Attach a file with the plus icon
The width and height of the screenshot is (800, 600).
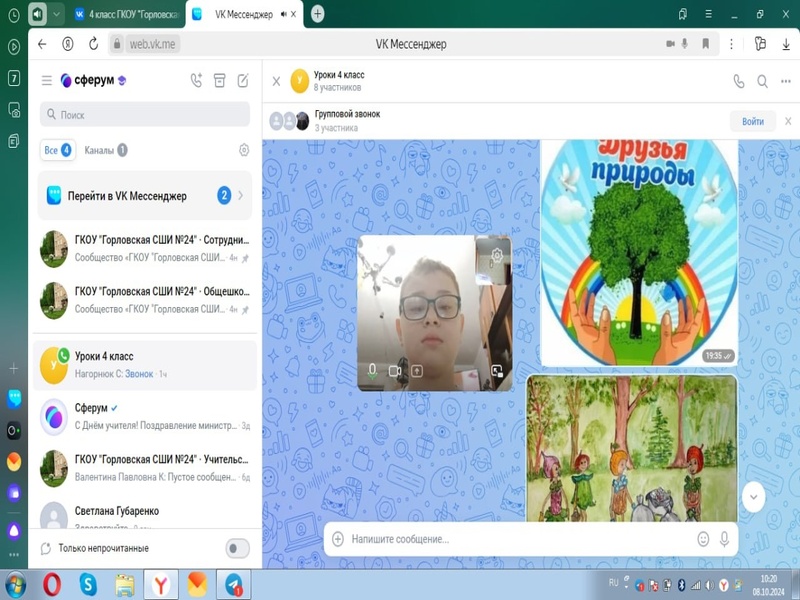(x=337, y=539)
